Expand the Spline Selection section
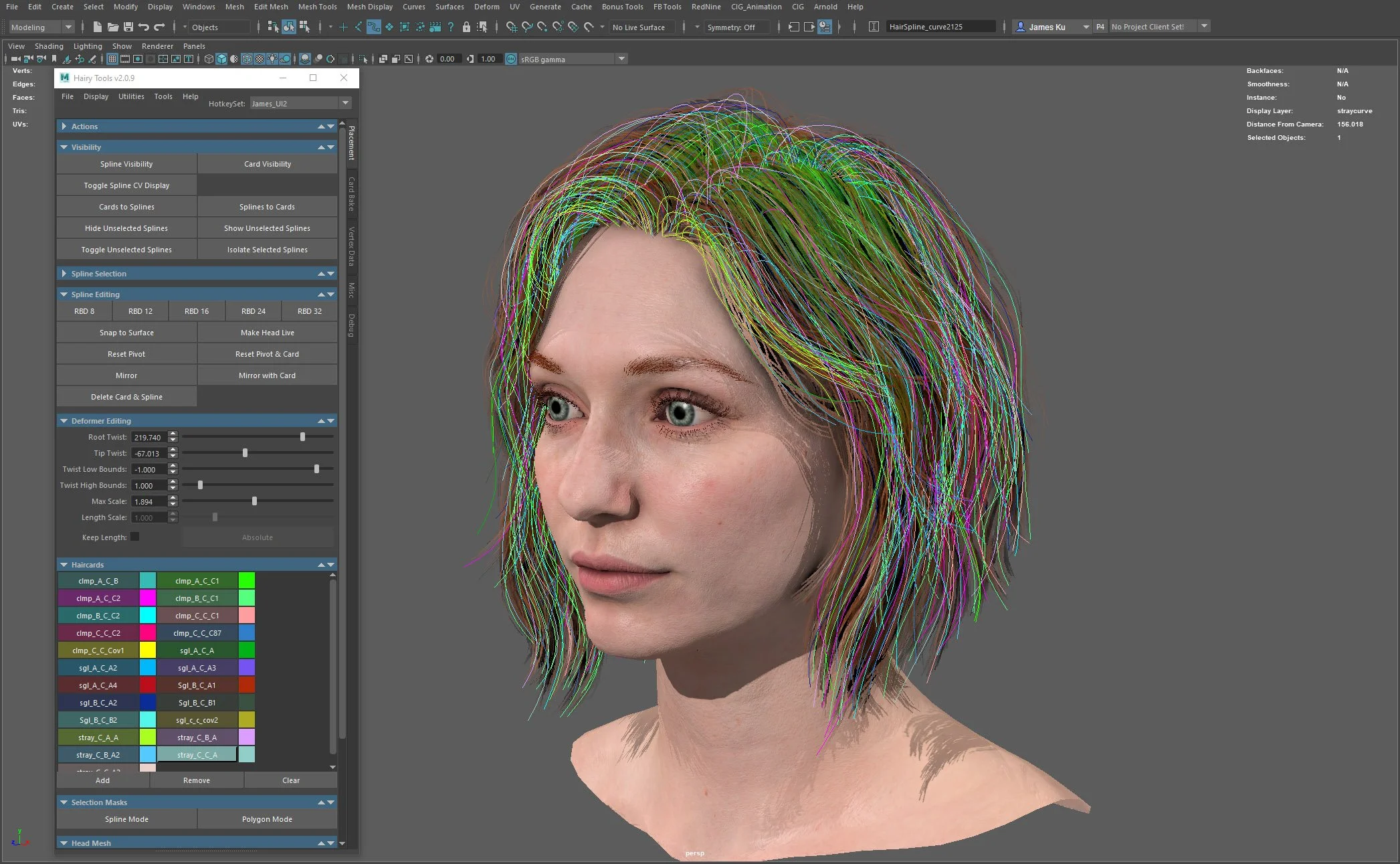The height and width of the screenshot is (864, 1400). pos(64,274)
